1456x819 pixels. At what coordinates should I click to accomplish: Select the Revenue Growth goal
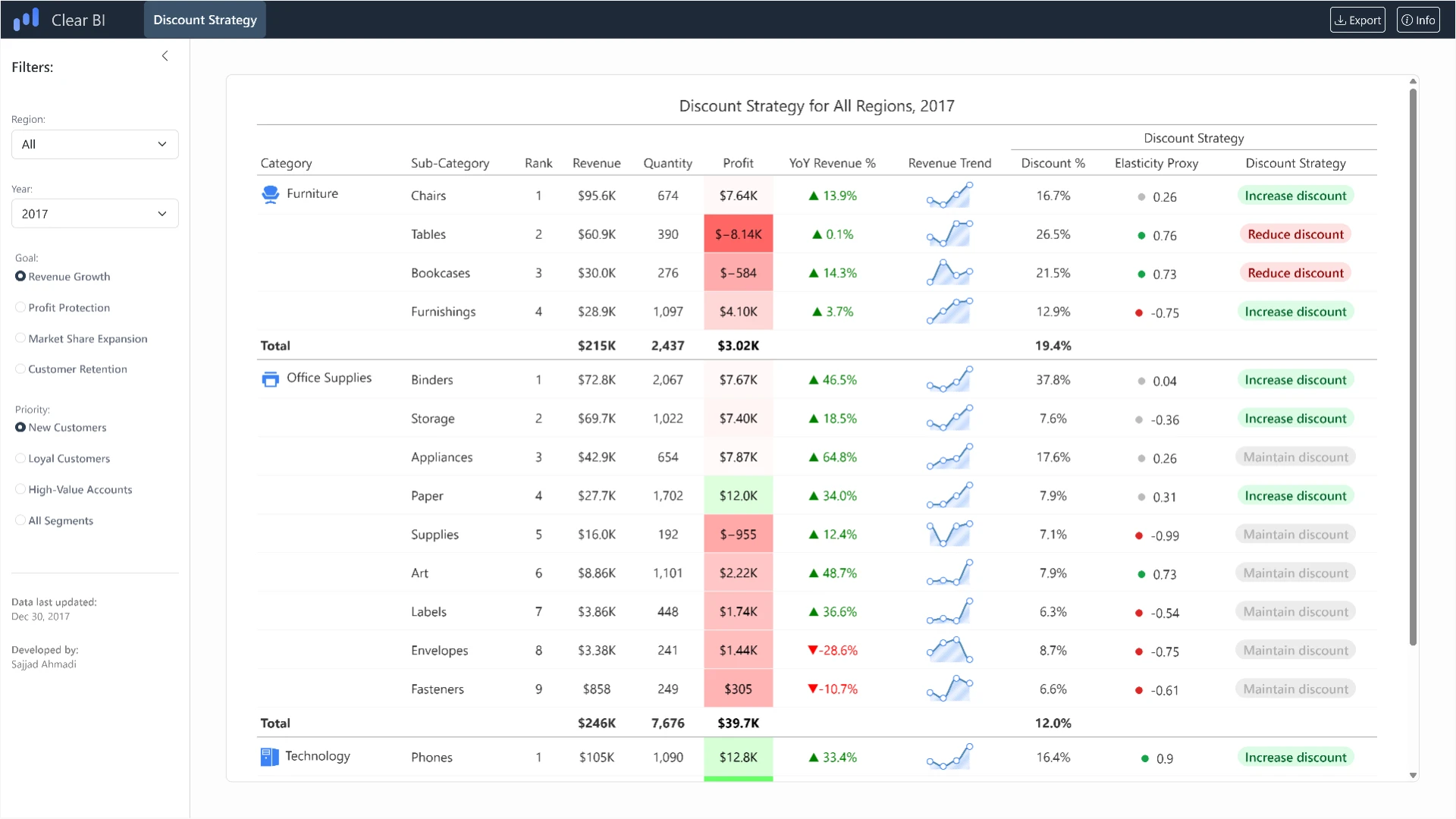(20, 277)
